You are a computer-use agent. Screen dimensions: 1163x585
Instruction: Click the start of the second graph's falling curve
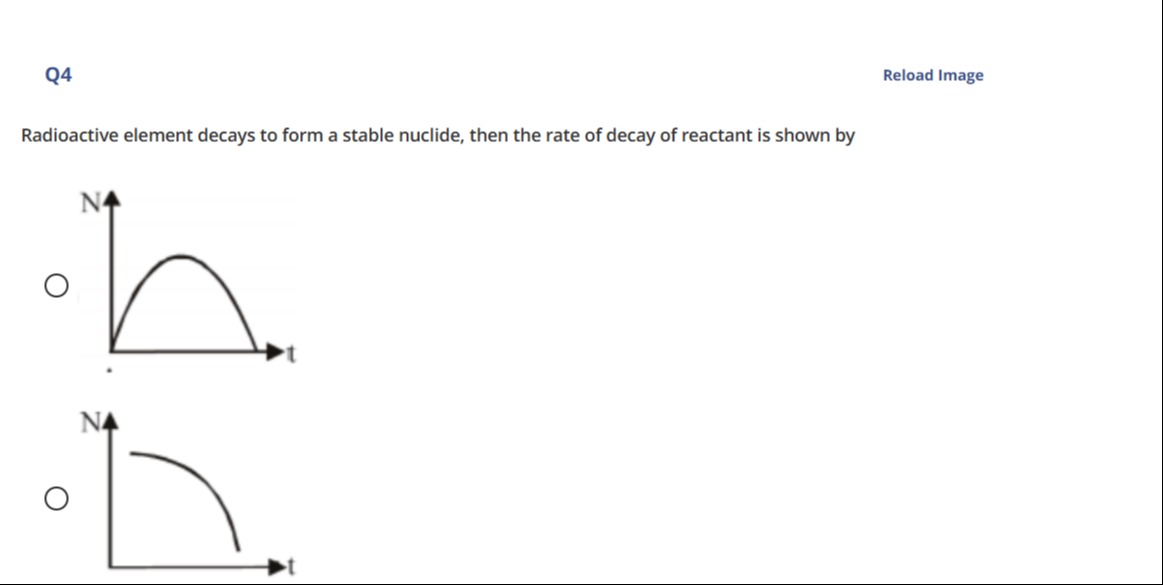(x=131, y=453)
